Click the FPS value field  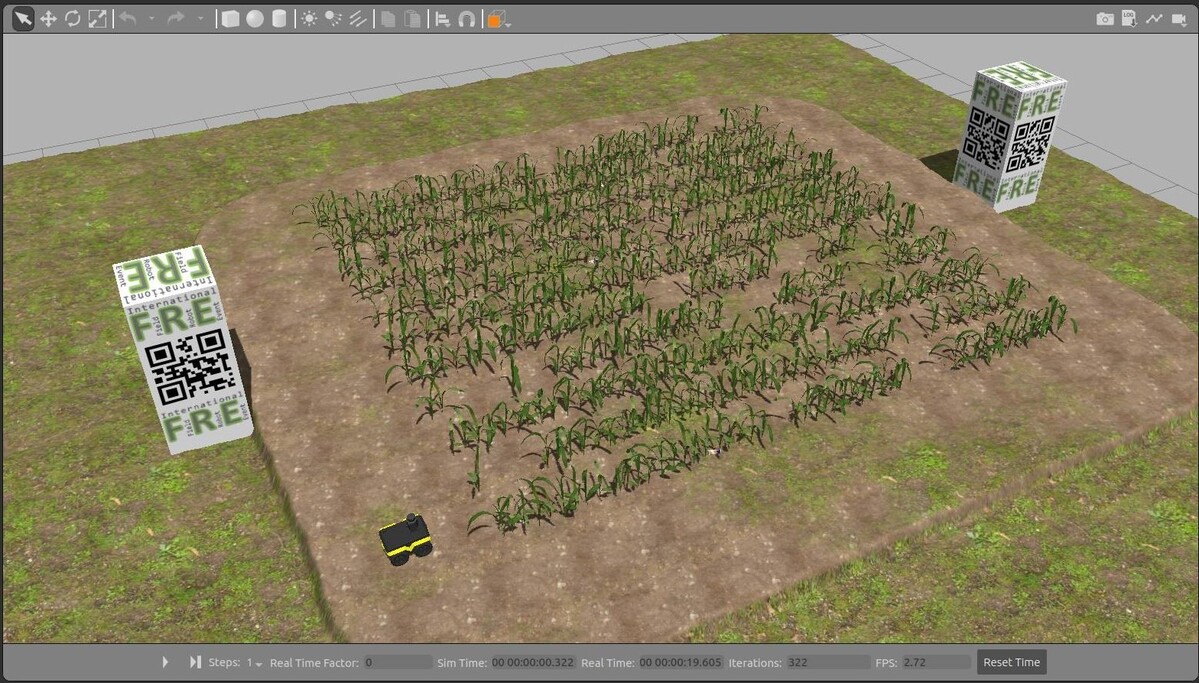(x=937, y=662)
